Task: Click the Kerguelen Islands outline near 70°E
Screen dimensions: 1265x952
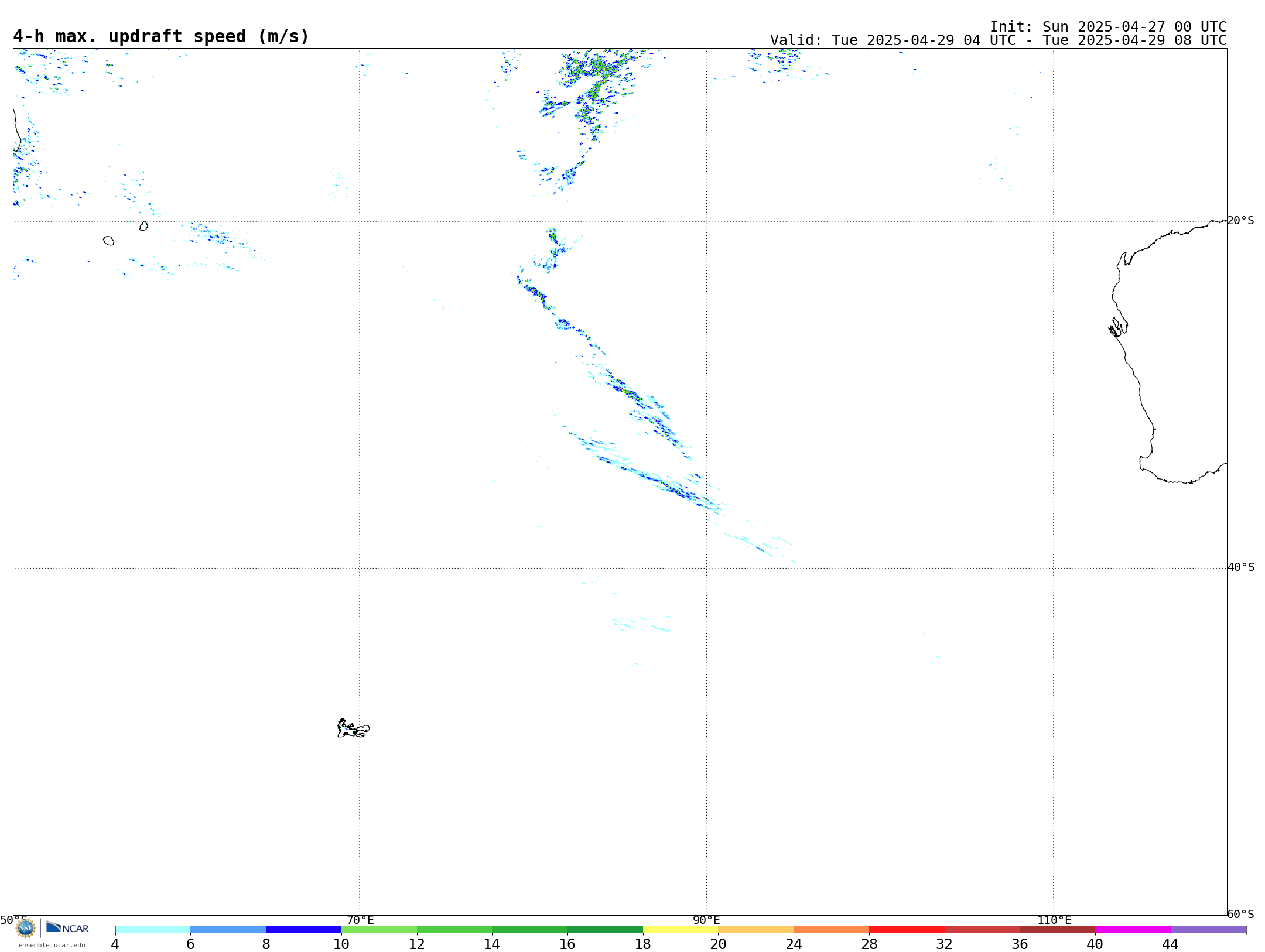Action: click(x=353, y=728)
